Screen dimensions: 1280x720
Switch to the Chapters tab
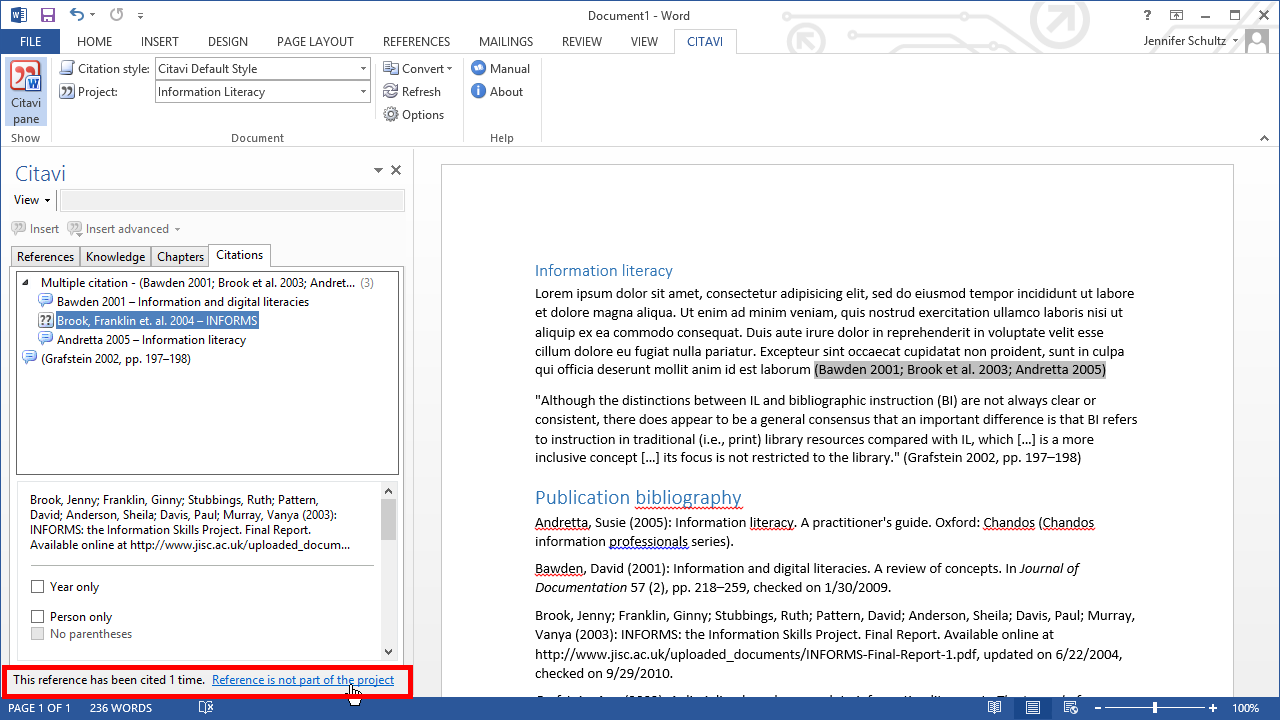(x=180, y=257)
